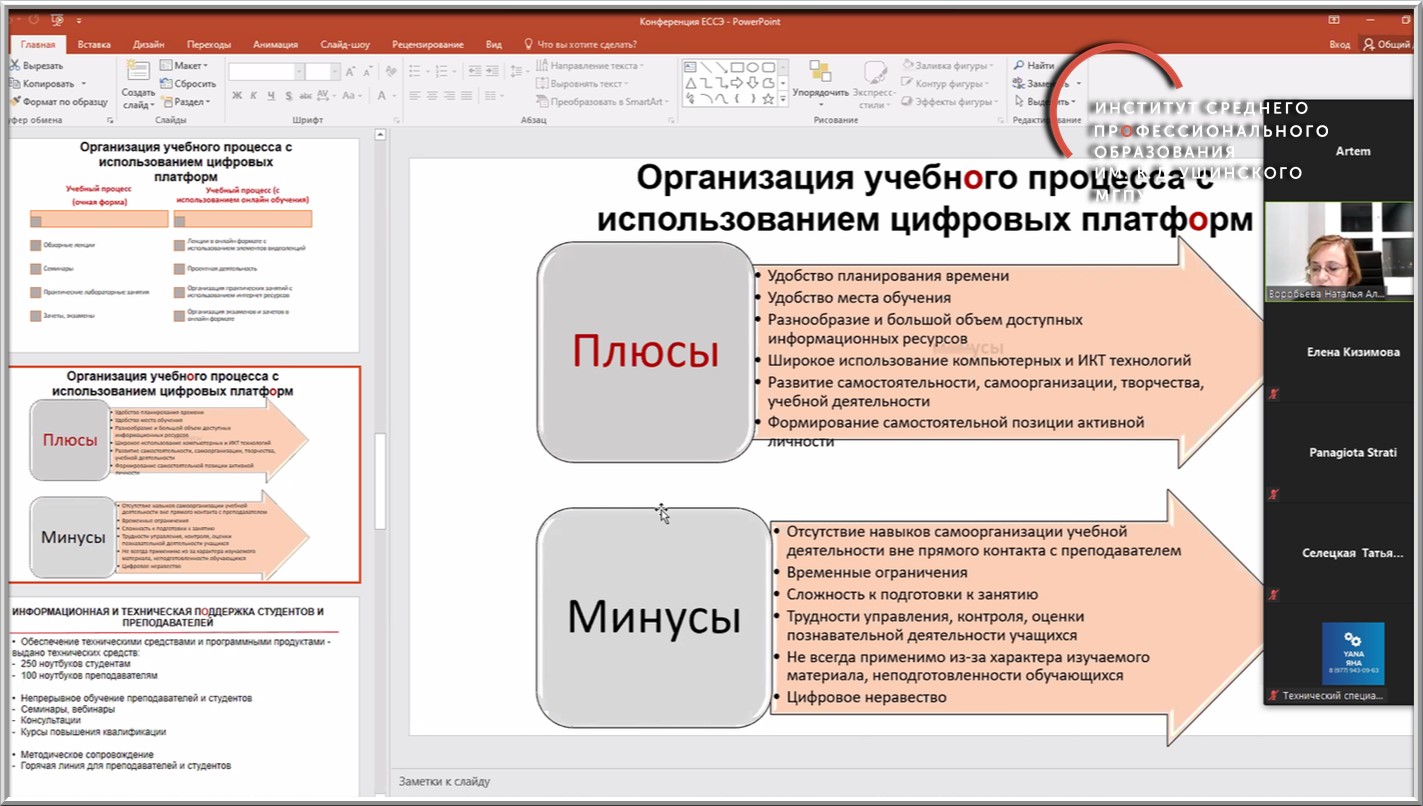
Task: Click the Reset (Сбросить) slide icon
Action: coord(166,84)
